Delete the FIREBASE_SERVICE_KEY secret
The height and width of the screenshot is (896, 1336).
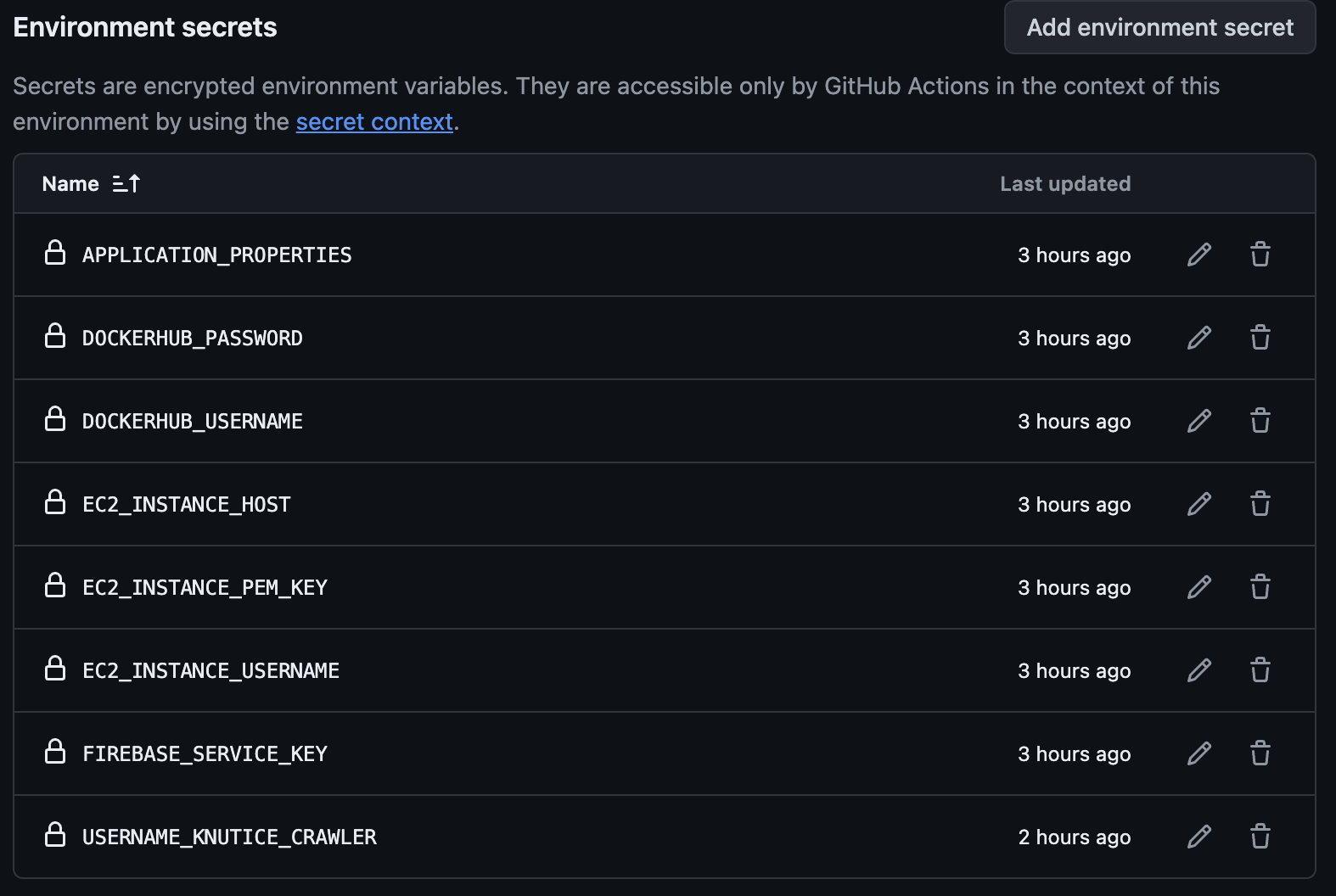coord(1260,753)
